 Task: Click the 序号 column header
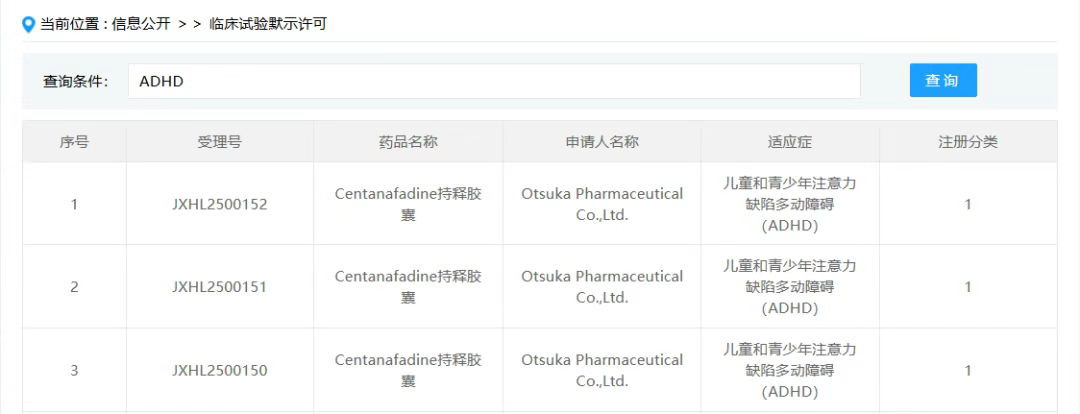coord(74,142)
